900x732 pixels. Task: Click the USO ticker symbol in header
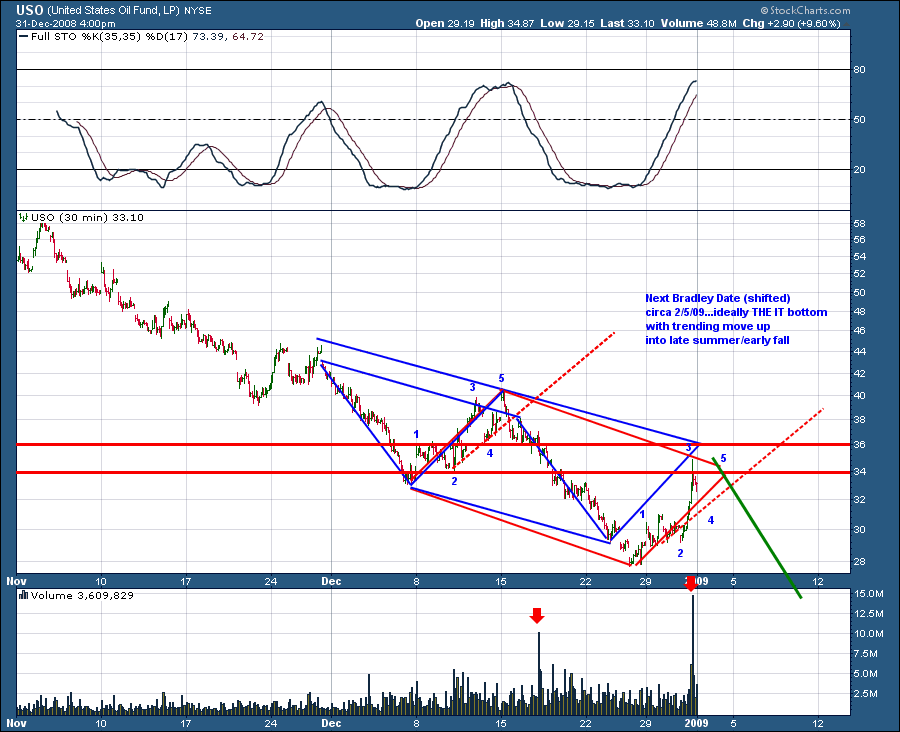point(30,10)
